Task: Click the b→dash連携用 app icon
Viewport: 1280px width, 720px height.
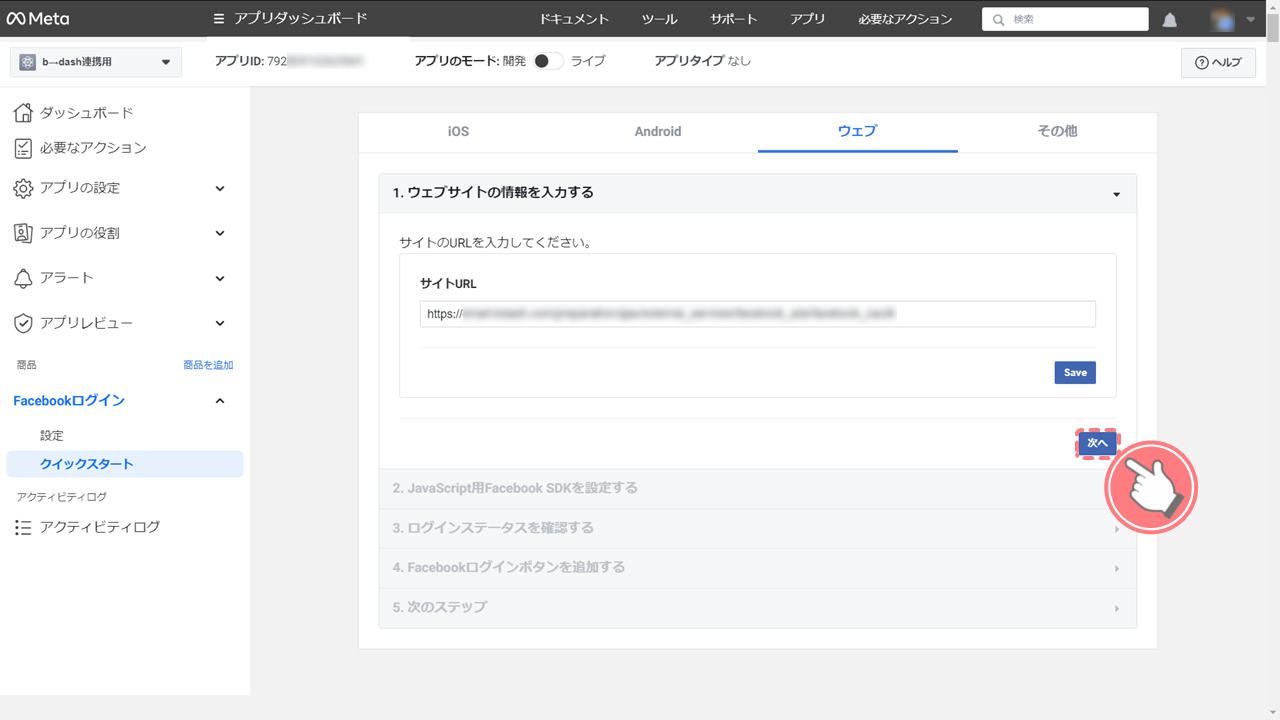Action: 27,62
